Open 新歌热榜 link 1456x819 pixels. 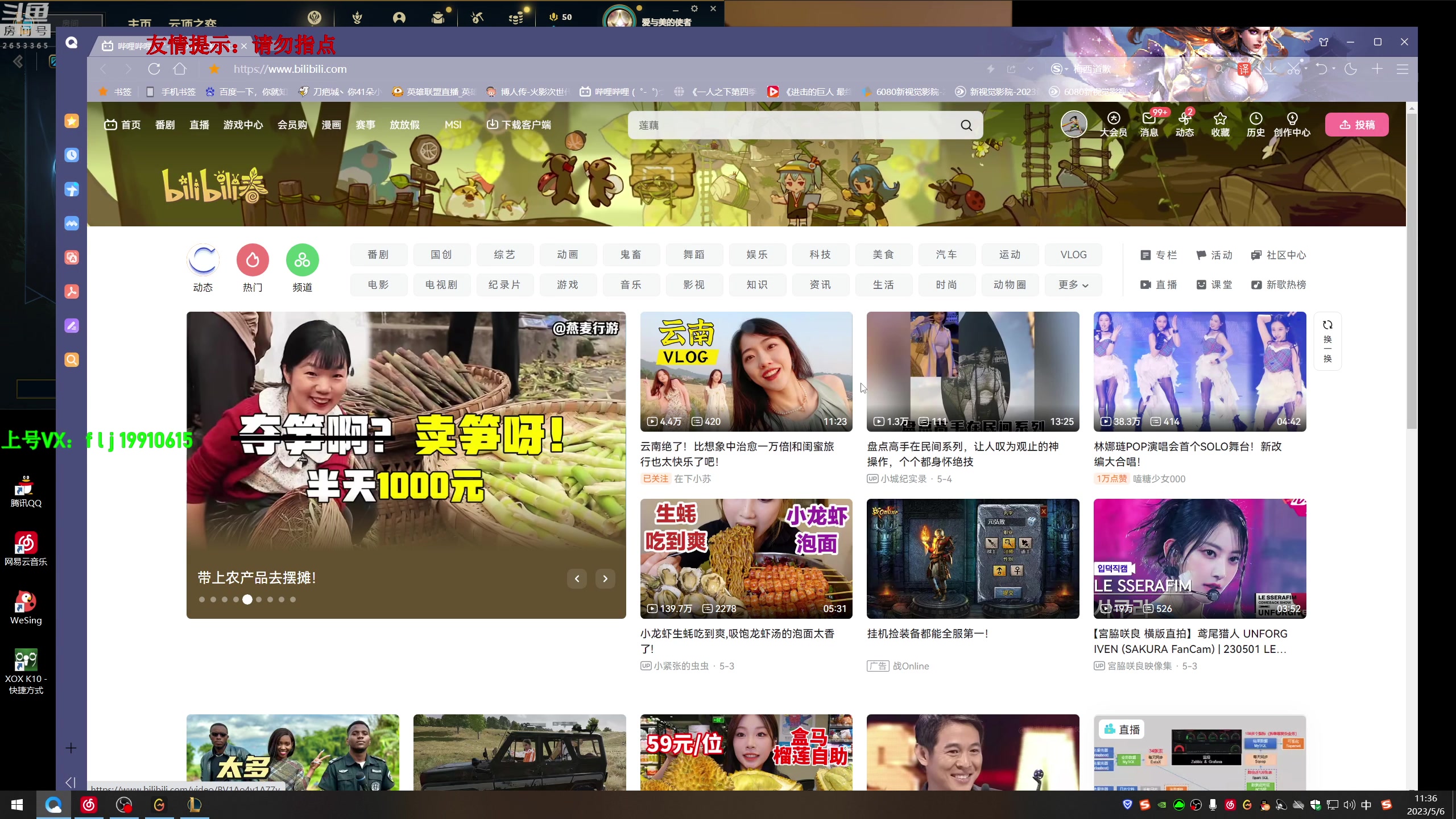click(x=1279, y=284)
